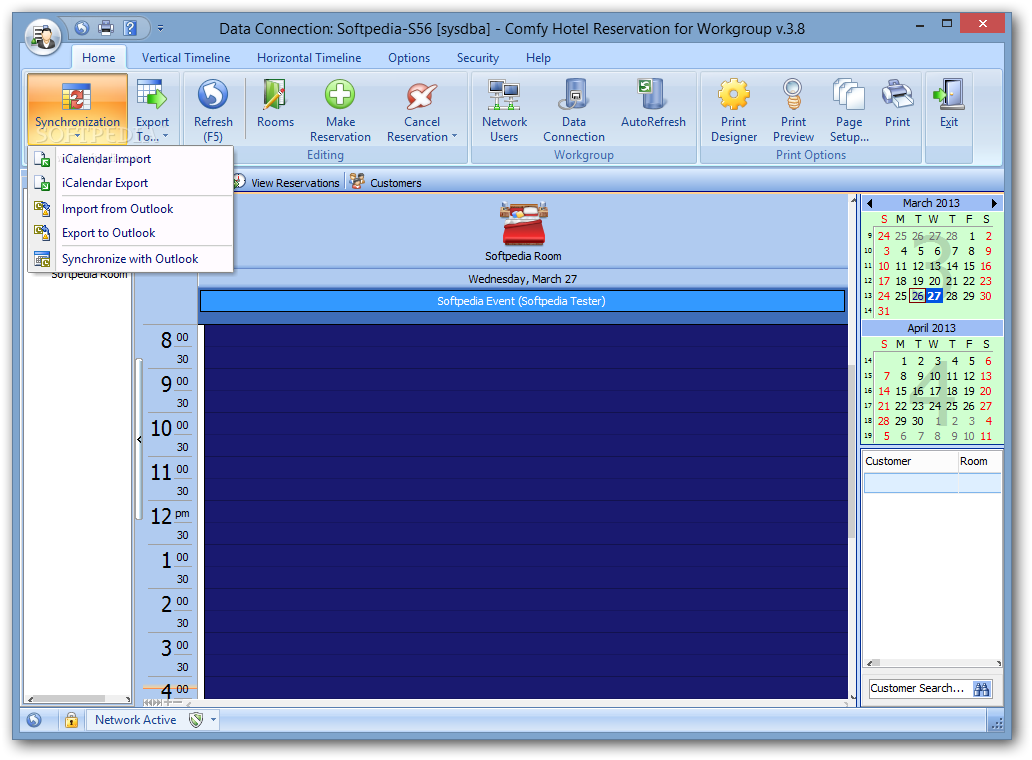1032x760 pixels.
Task: Expand the Cancel Reservation dropdown arrow
Action: tap(454, 136)
